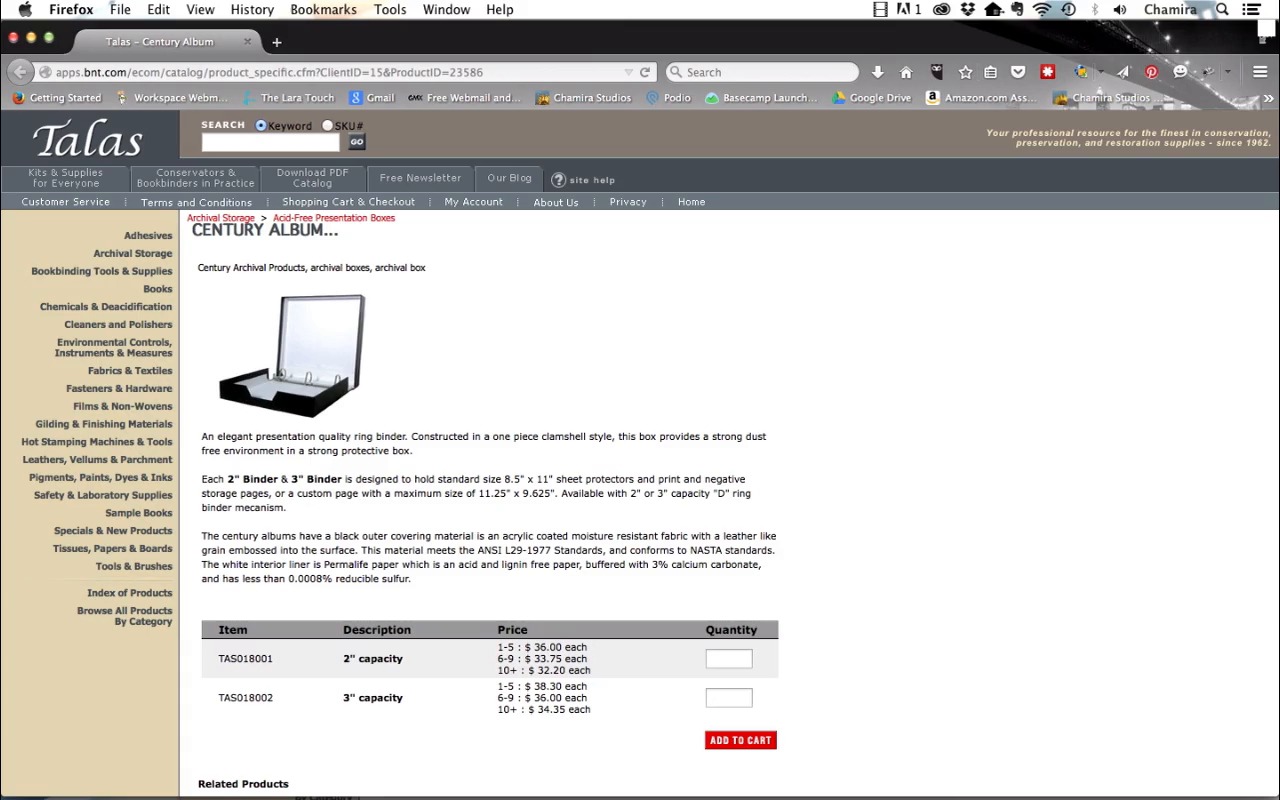
Task: Click the Firefox back arrow button
Action: [x=20, y=72]
